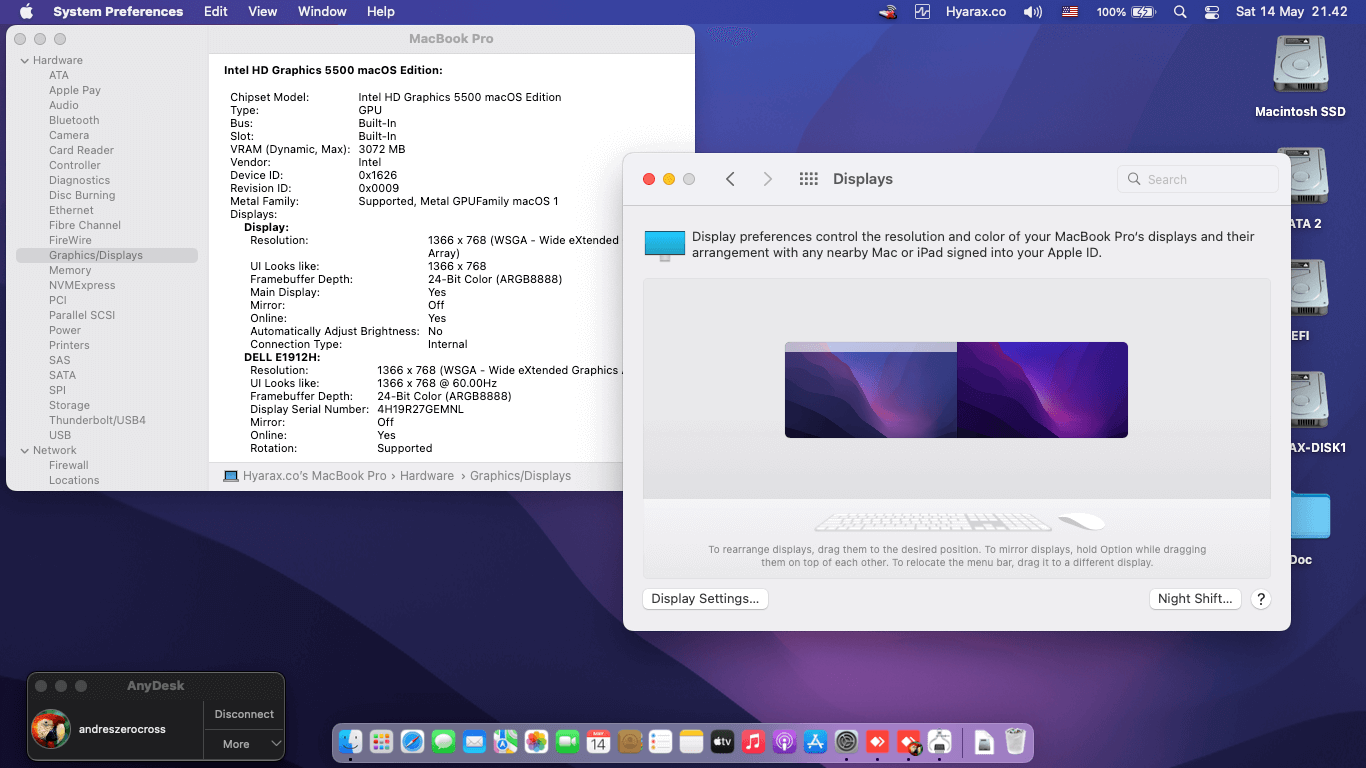Open the help question mark button
The image size is (1366, 768).
1261,599
